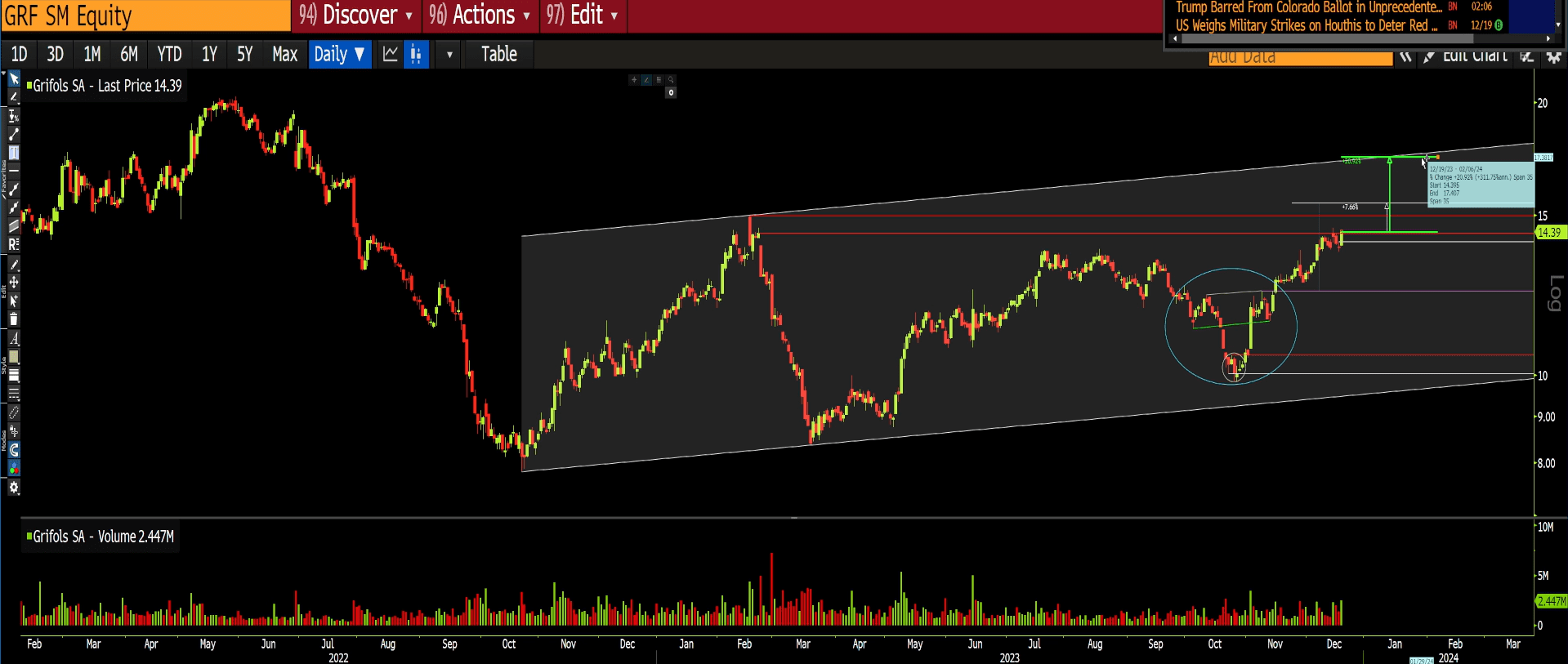Click the crosshair icon in mini chart toolbar
This screenshot has width=1568, height=664.
(634, 80)
